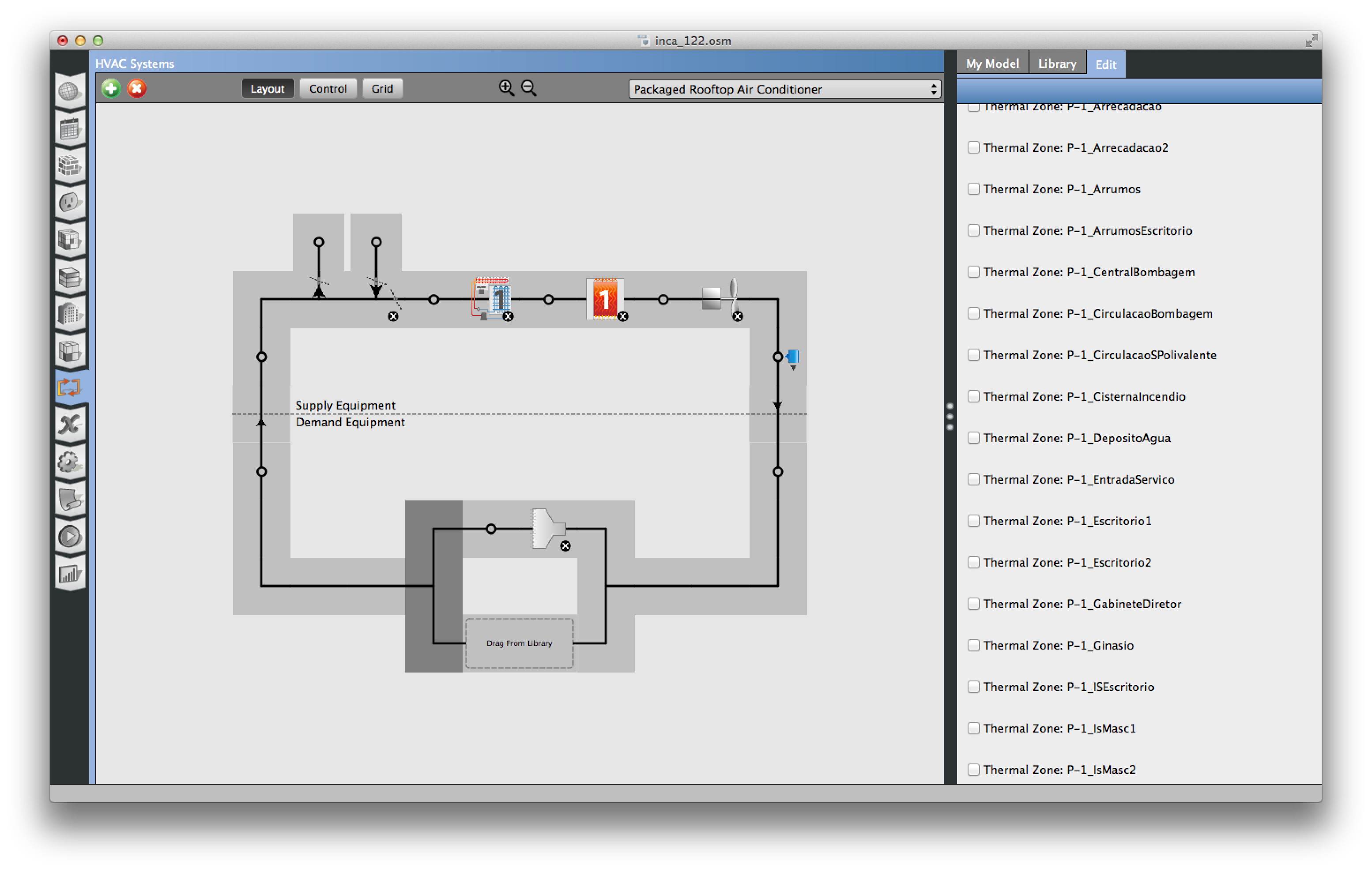Switch to the Library tab
1372x872 pixels.
[1058, 64]
